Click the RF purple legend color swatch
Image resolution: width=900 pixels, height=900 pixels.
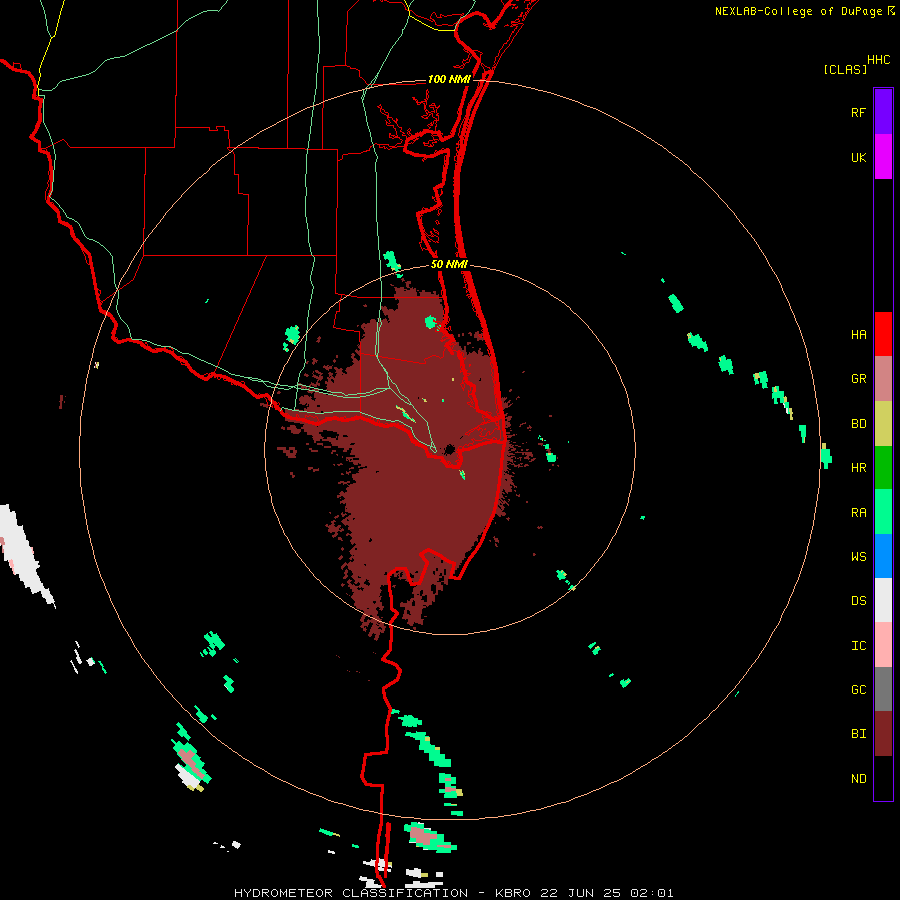tap(883, 112)
